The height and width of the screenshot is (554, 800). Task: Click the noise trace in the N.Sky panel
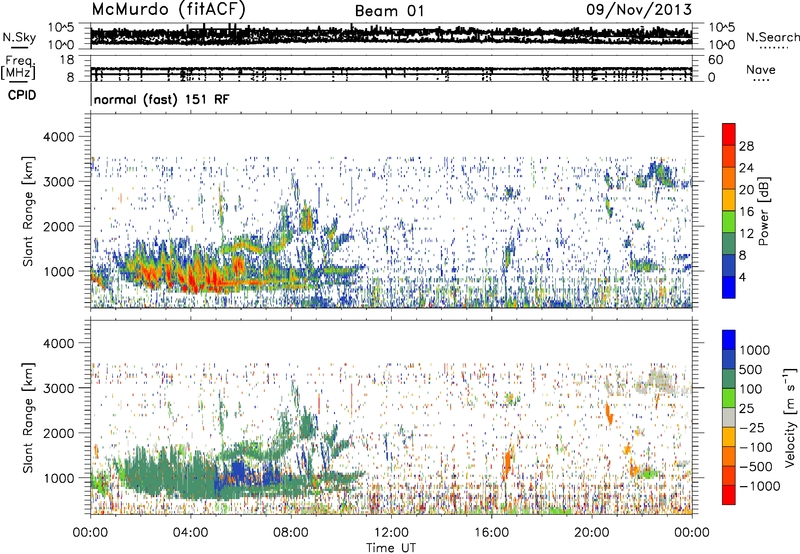coord(391,36)
